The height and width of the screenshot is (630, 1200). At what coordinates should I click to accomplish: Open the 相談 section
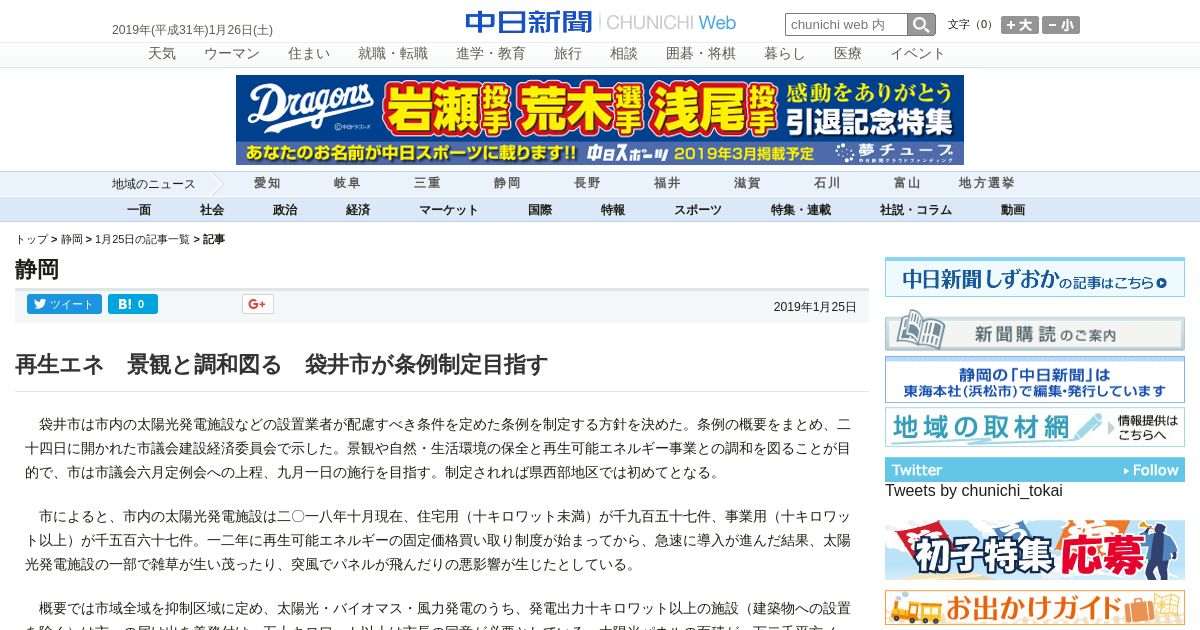coord(624,54)
